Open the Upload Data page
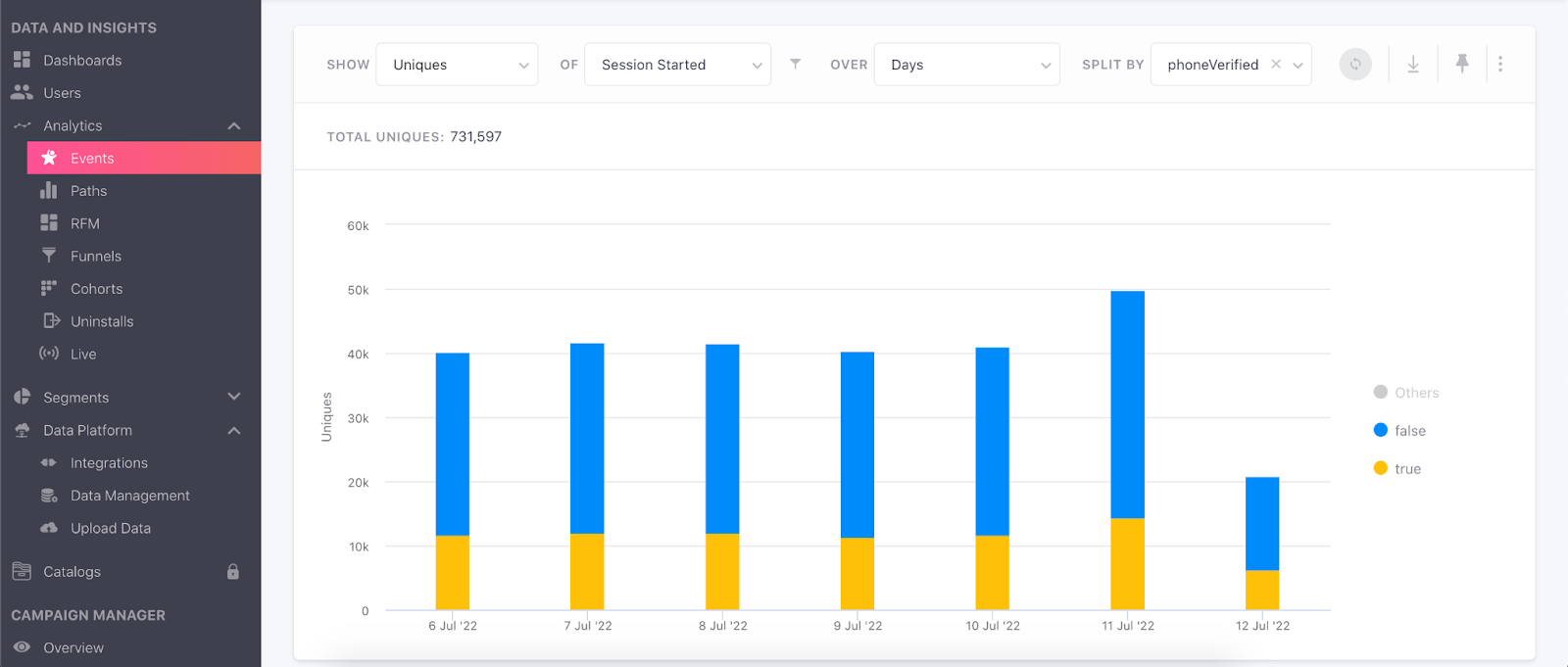Image resolution: width=1568 pixels, height=667 pixels. coord(110,529)
